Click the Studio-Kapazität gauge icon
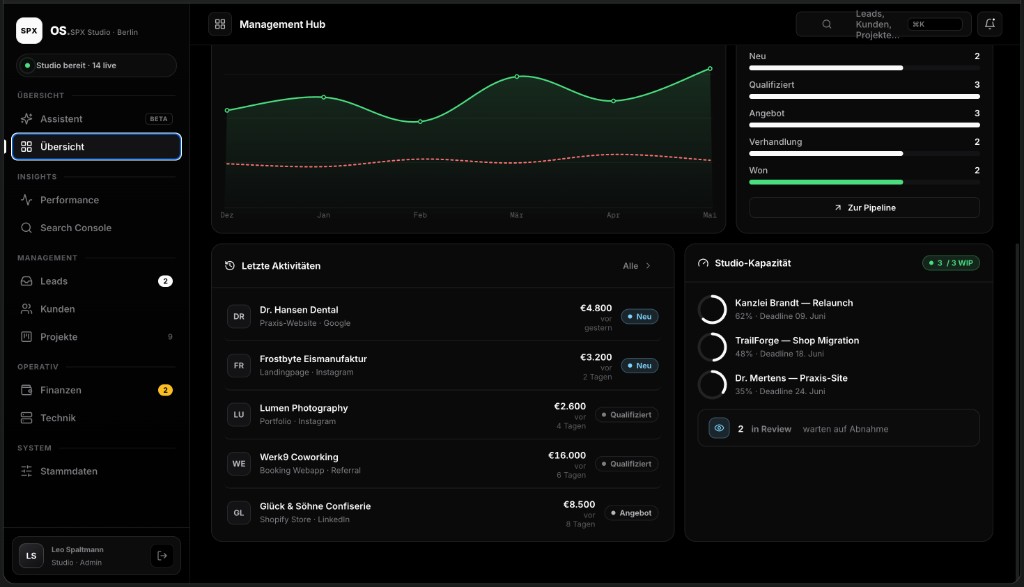 [703, 263]
